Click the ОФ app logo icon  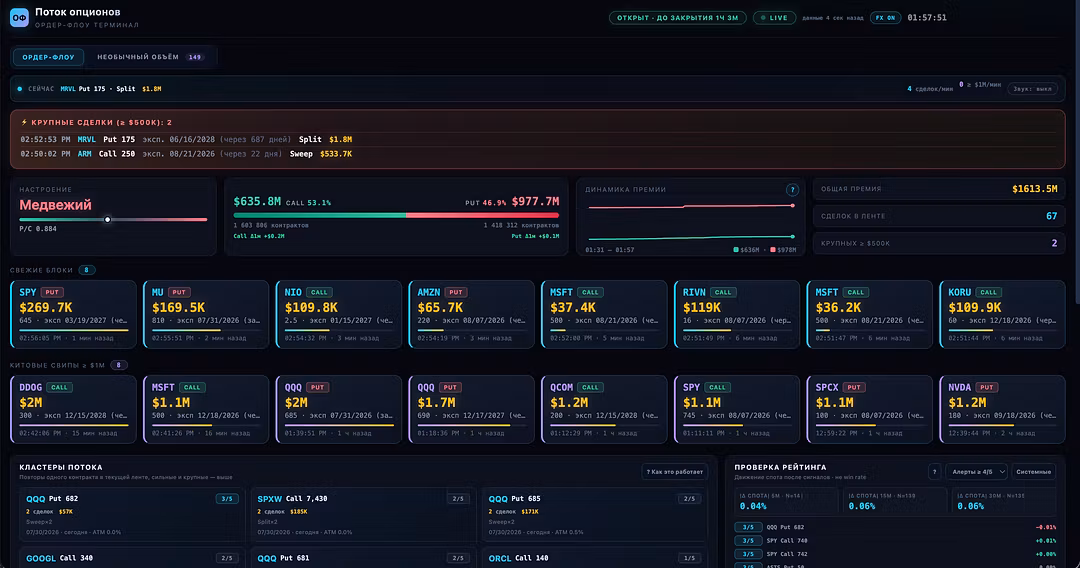(x=19, y=17)
